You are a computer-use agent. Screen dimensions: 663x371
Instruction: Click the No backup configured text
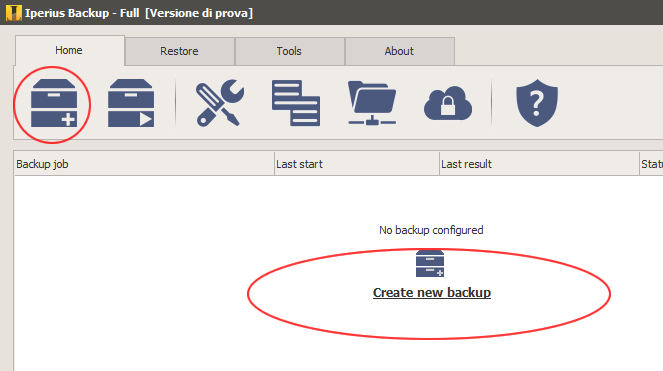pos(431,230)
